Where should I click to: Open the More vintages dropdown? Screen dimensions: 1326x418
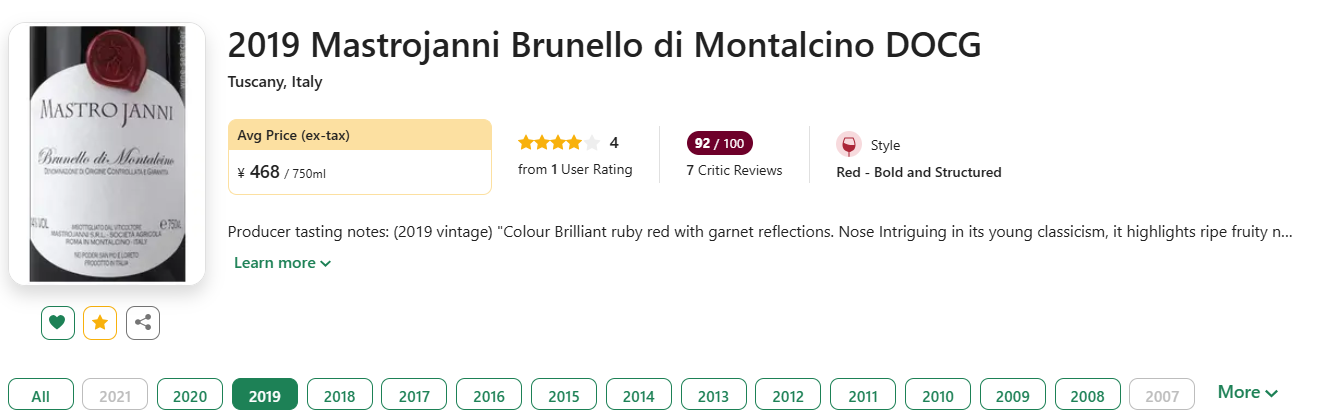tap(1247, 393)
